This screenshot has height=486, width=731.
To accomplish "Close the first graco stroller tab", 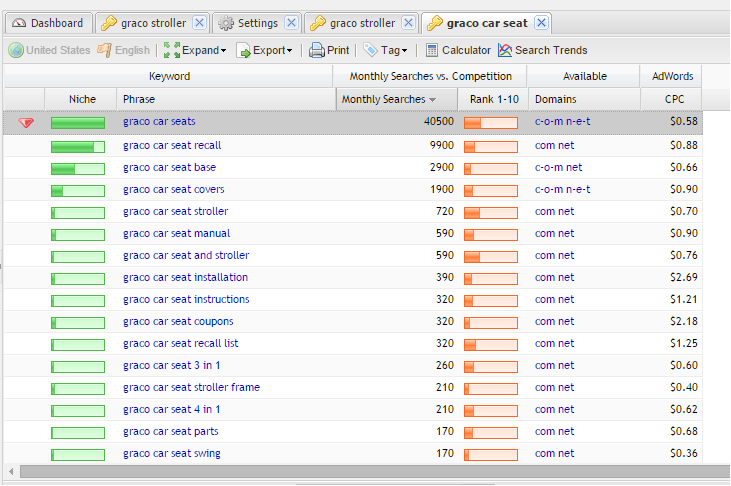I will 200,22.
